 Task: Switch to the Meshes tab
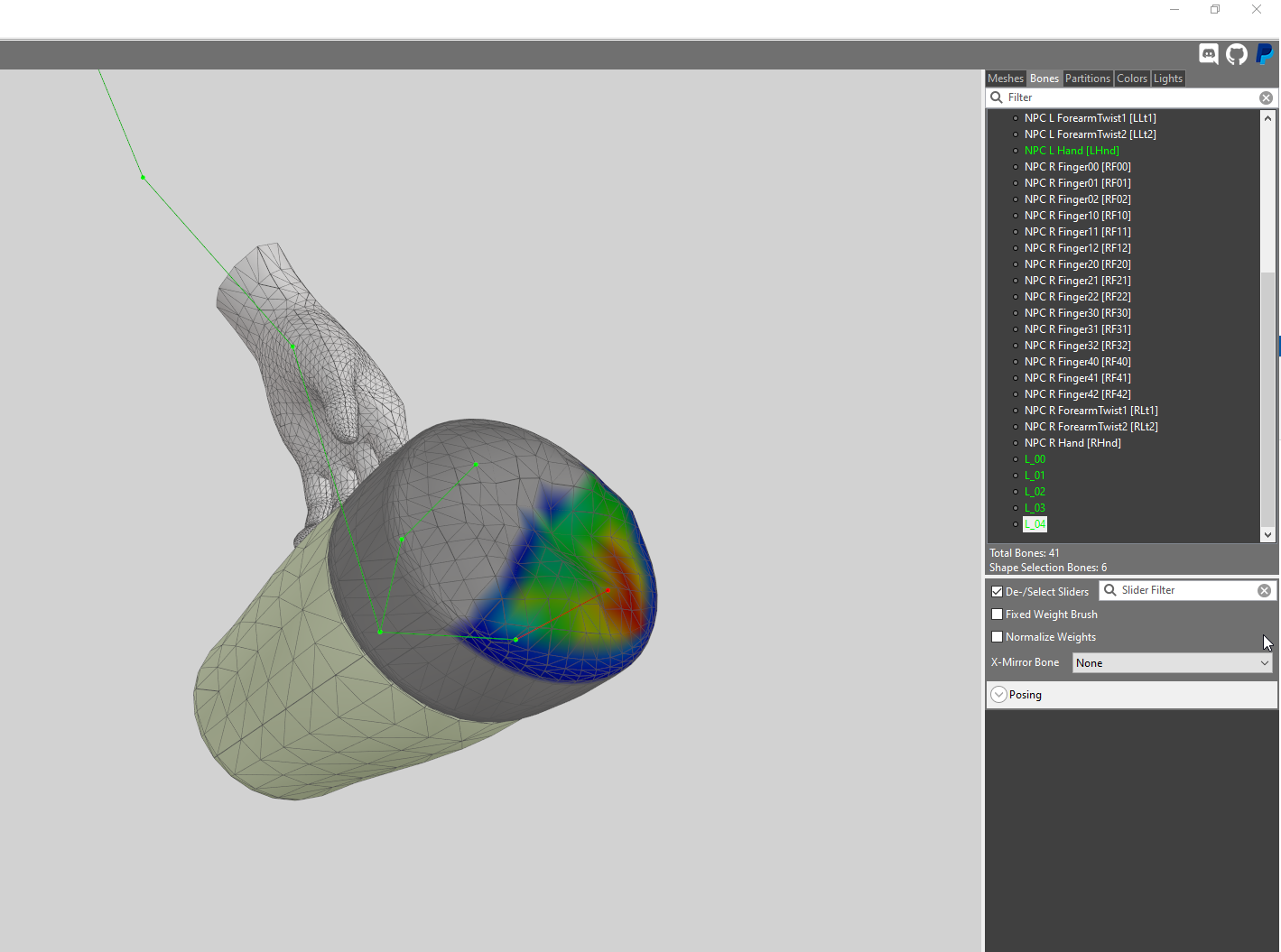tap(1006, 79)
